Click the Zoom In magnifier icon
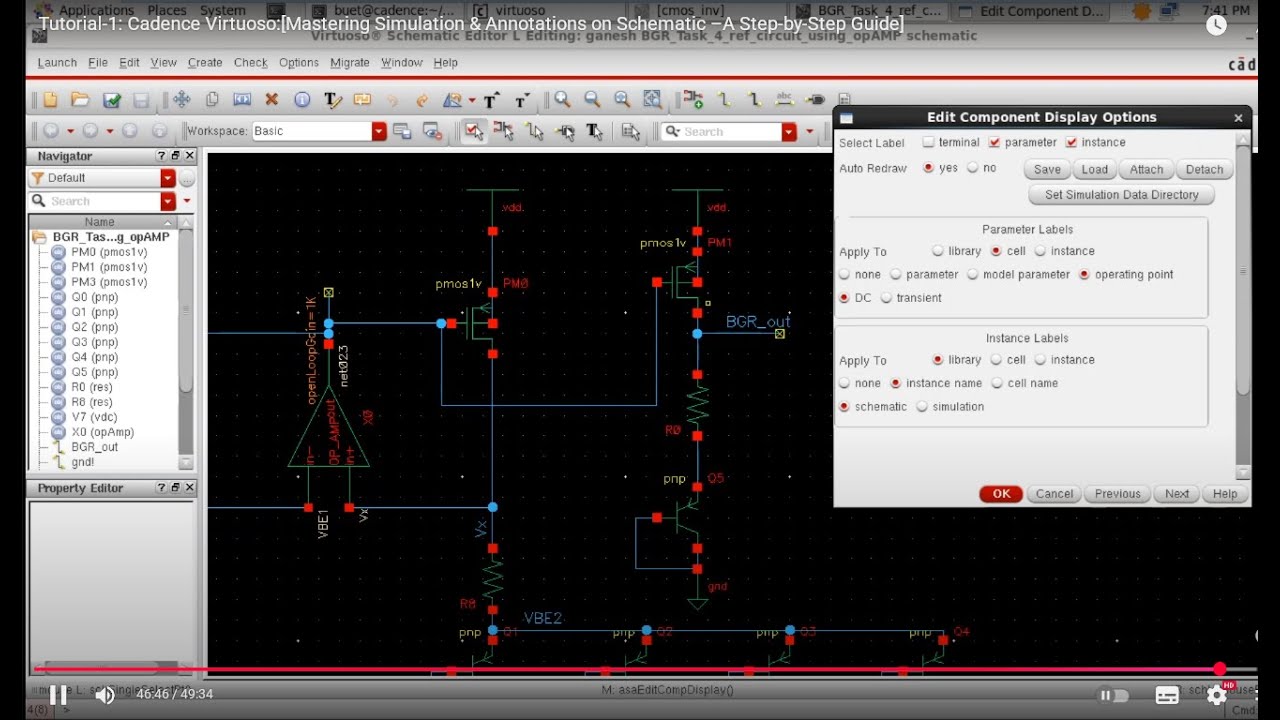Screen dimensions: 1280x720 (562, 99)
